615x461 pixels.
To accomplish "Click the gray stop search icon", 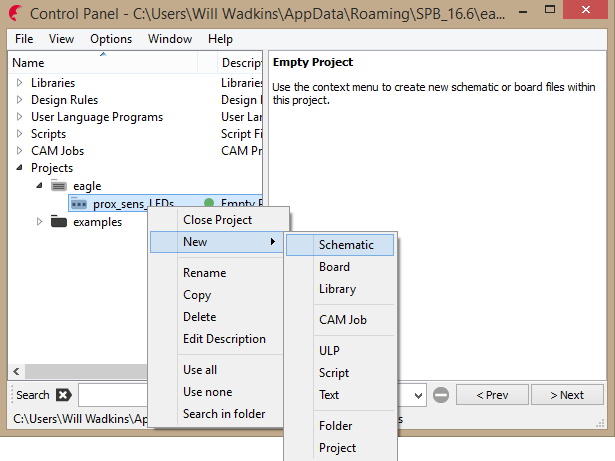I will click(441, 395).
